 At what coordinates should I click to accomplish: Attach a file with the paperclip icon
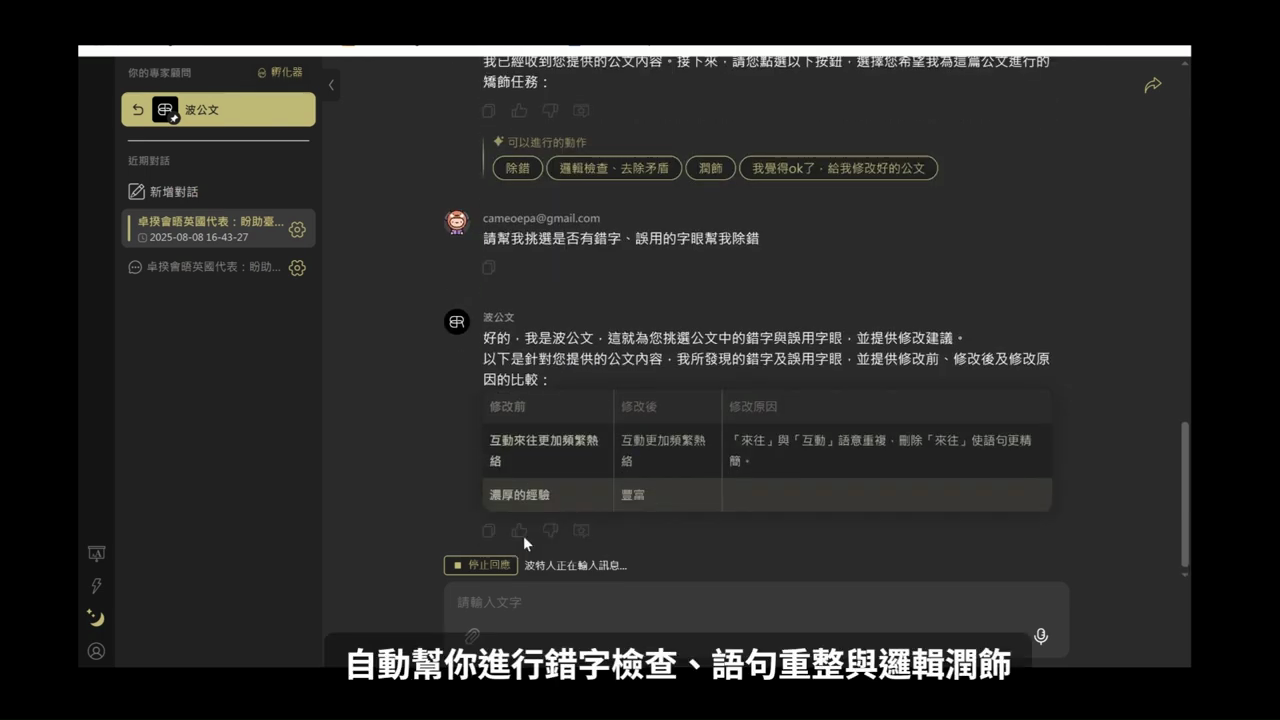tap(472, 636)
